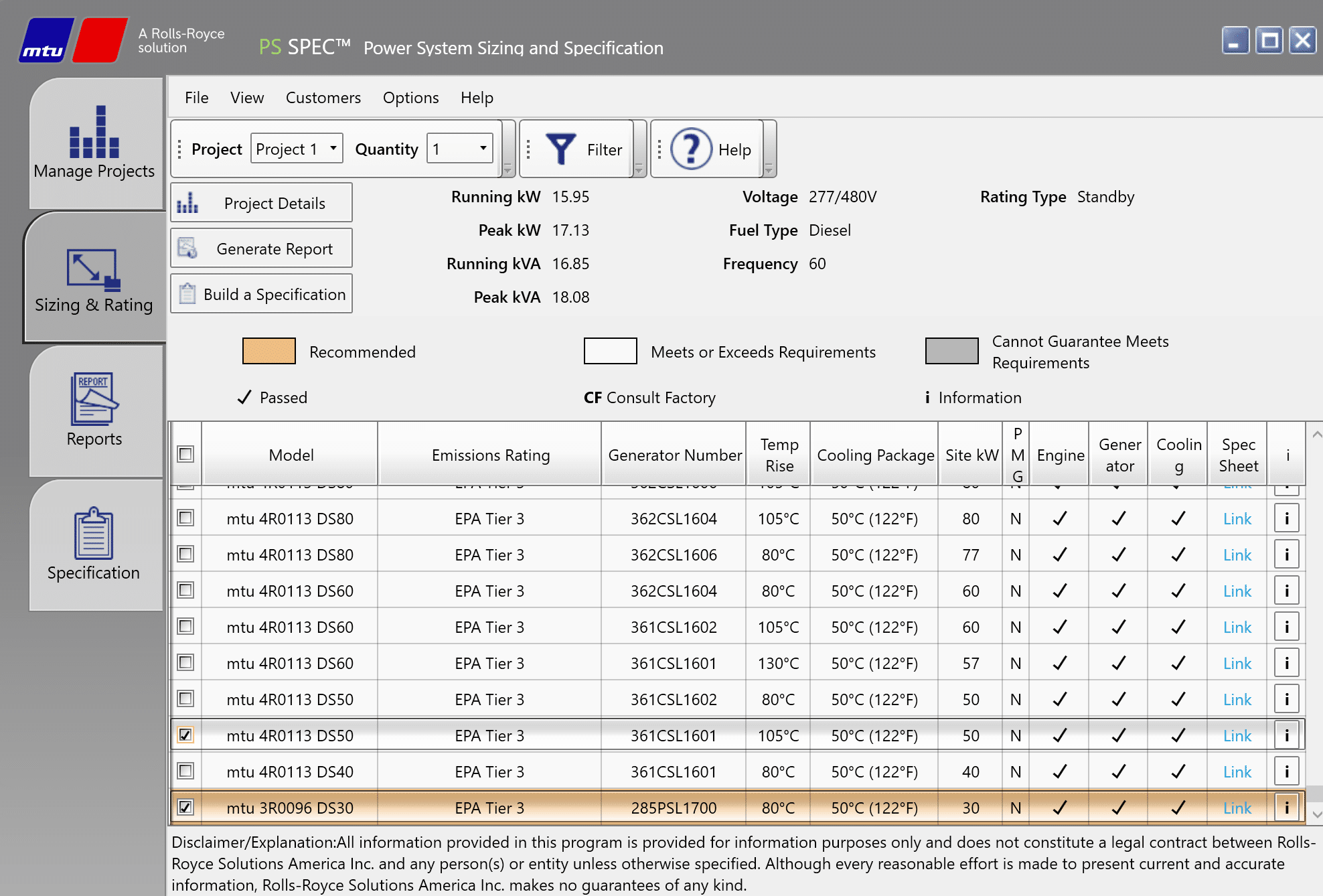Click the Build a Specification button
1323x896 pixels.
click(261, 294)
